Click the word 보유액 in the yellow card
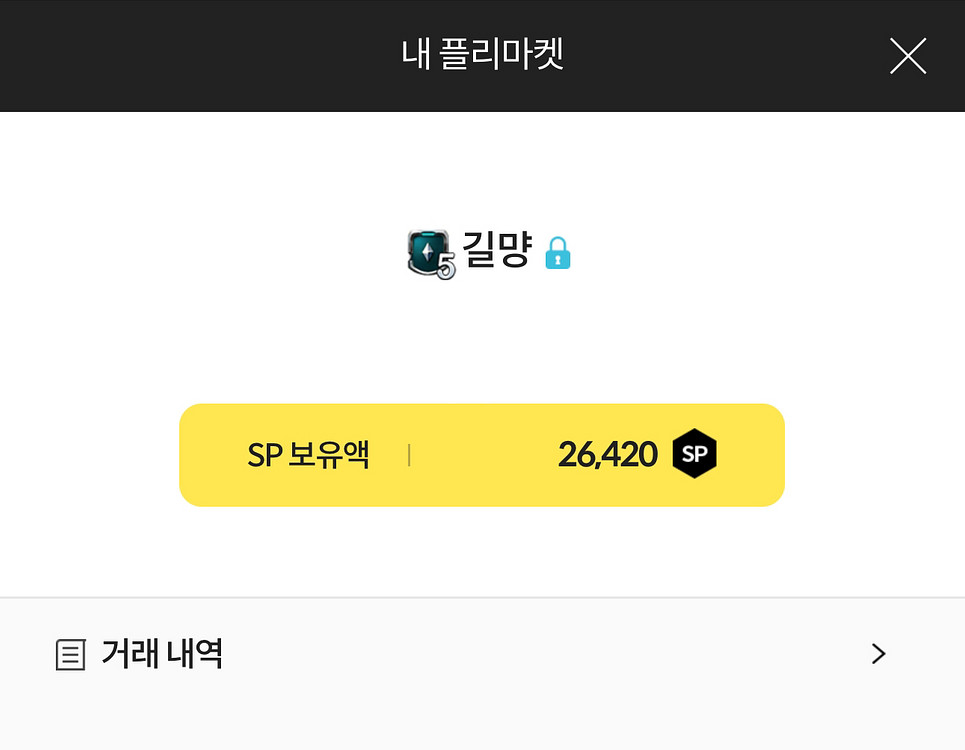The height and width of the screenshot is (750, 965). [x=329, y=455]
